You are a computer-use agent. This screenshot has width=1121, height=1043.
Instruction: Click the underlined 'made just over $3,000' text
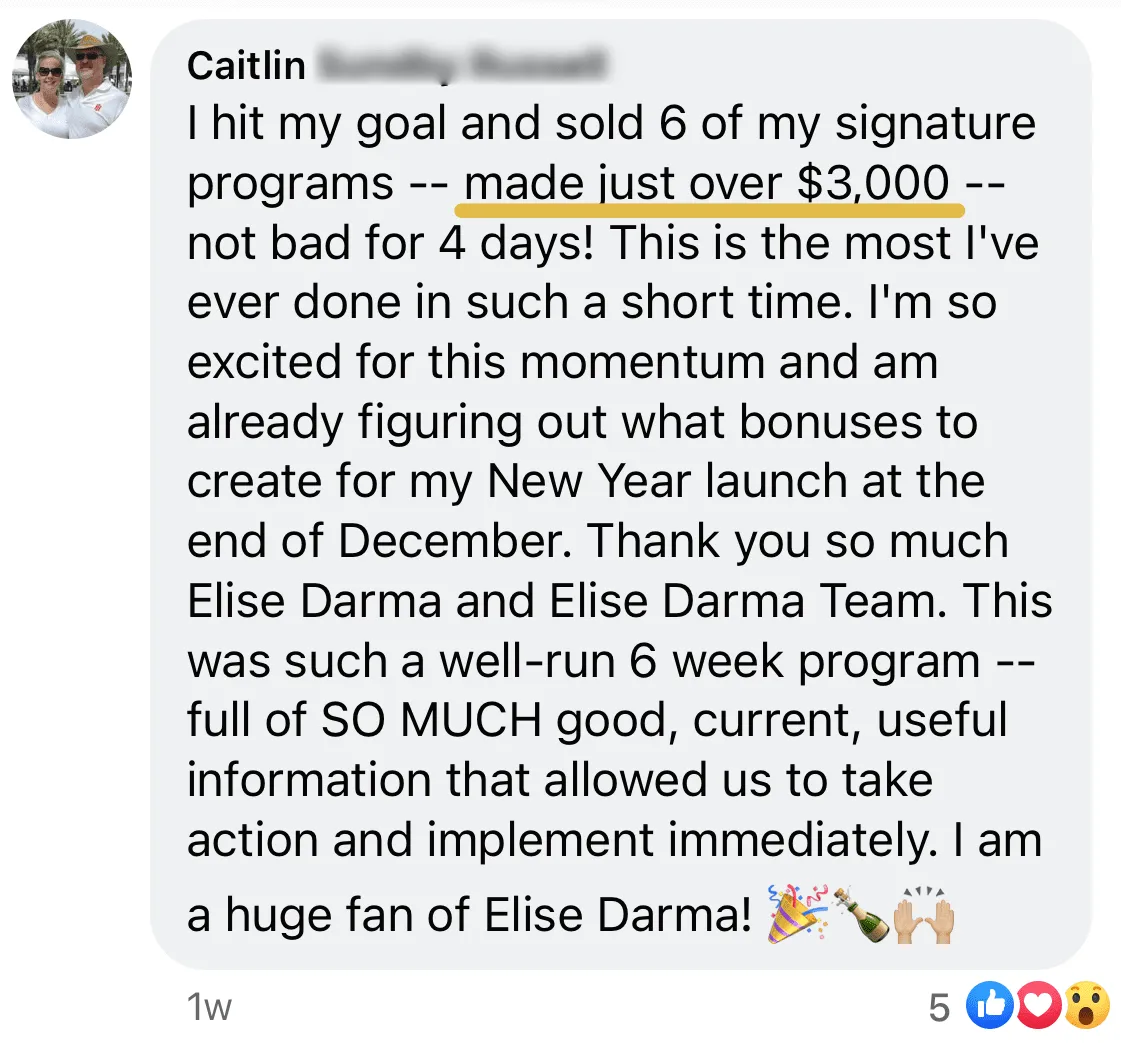706,183
